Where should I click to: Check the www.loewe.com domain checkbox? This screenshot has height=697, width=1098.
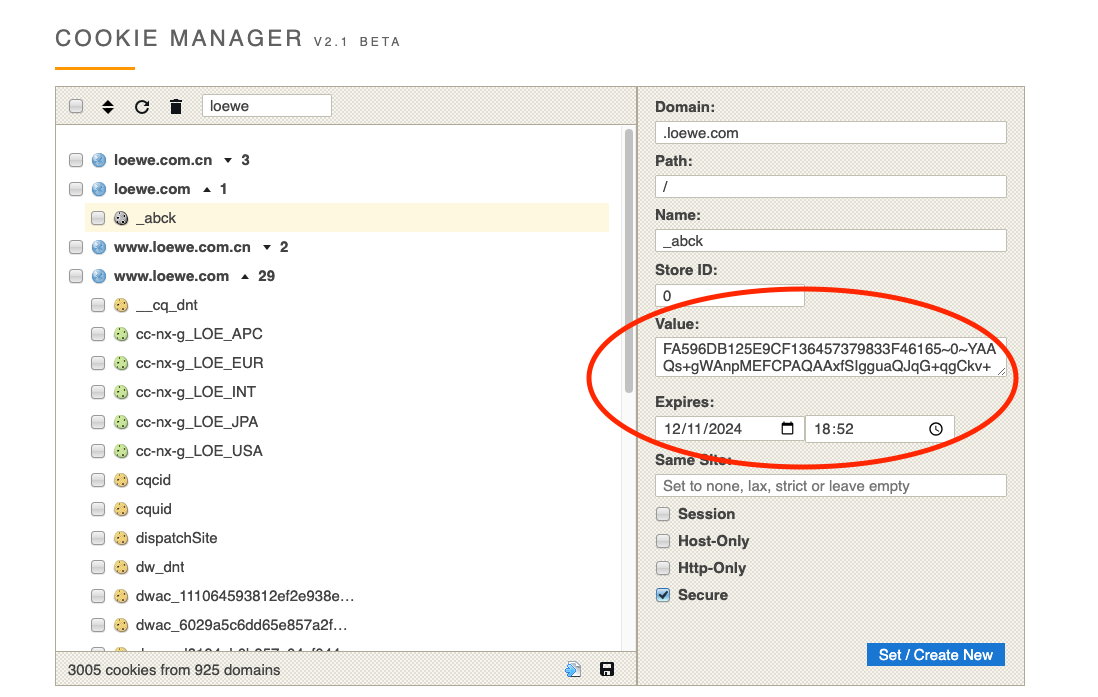(76, 276)
